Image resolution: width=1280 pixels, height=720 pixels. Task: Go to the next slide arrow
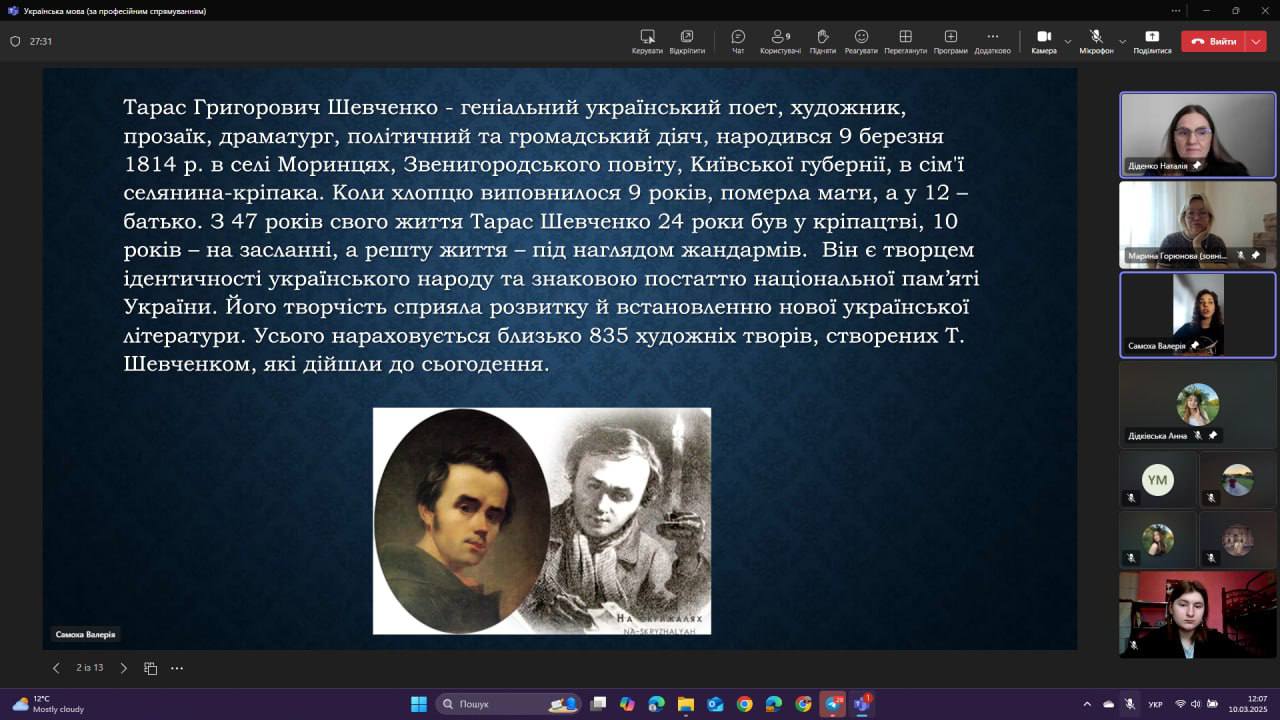124,668
